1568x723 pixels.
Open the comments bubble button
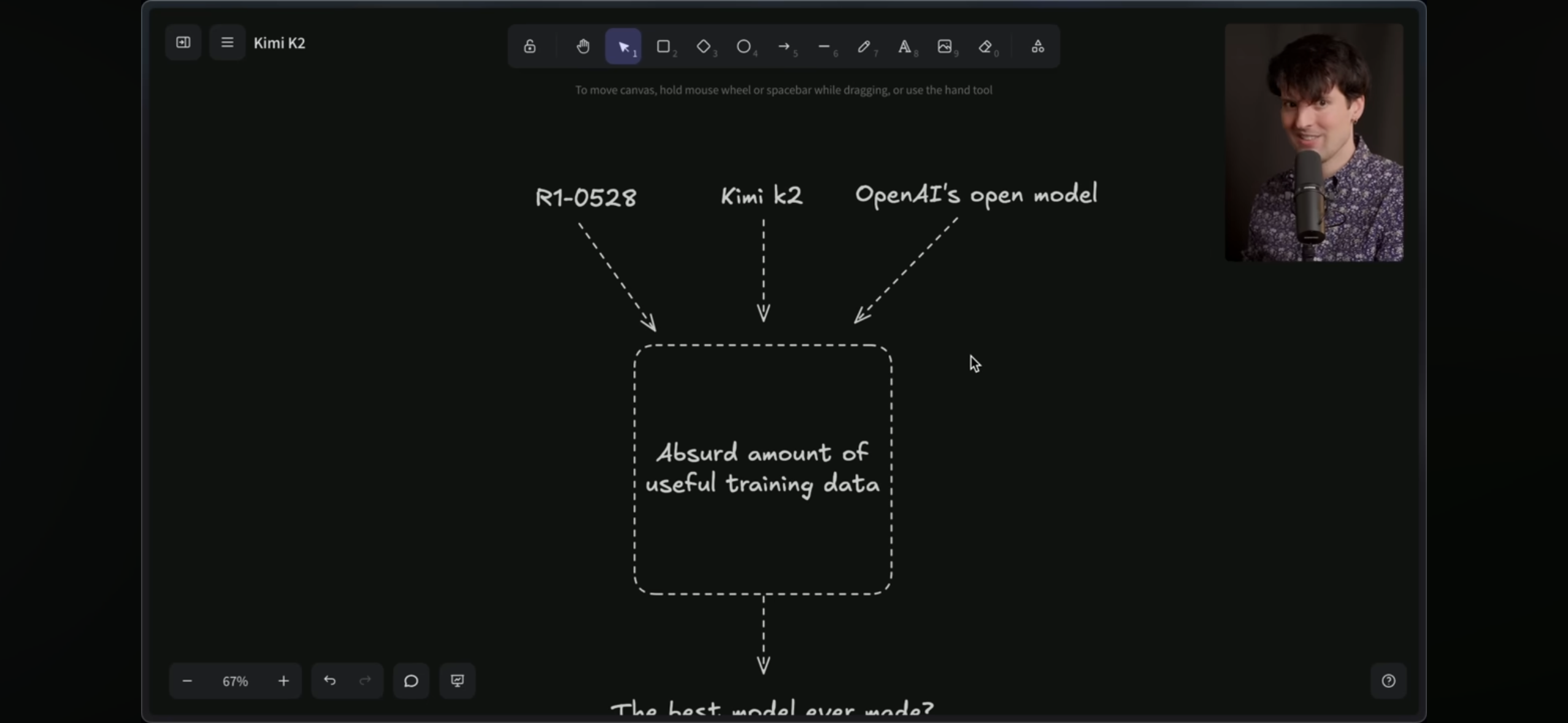pyautogui.click(x=411, y=681)
